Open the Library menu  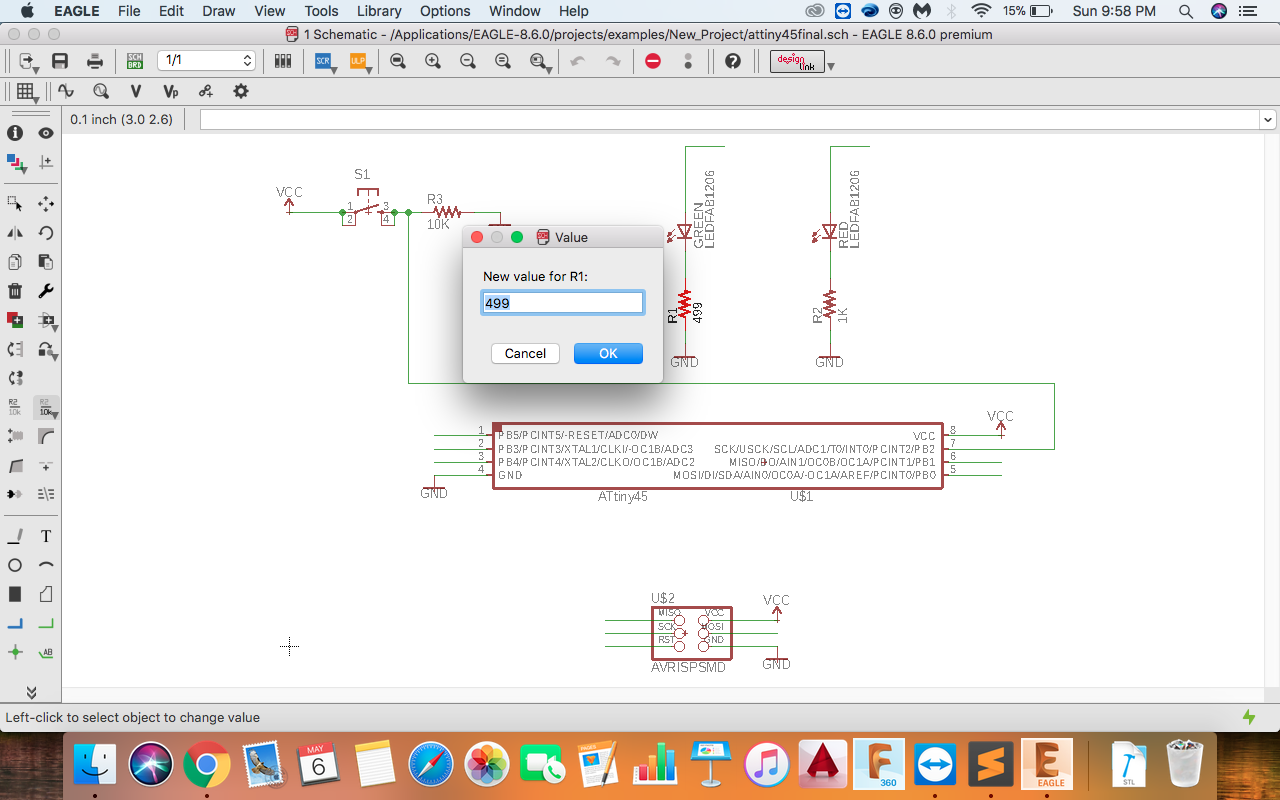(x=379, y=11)
